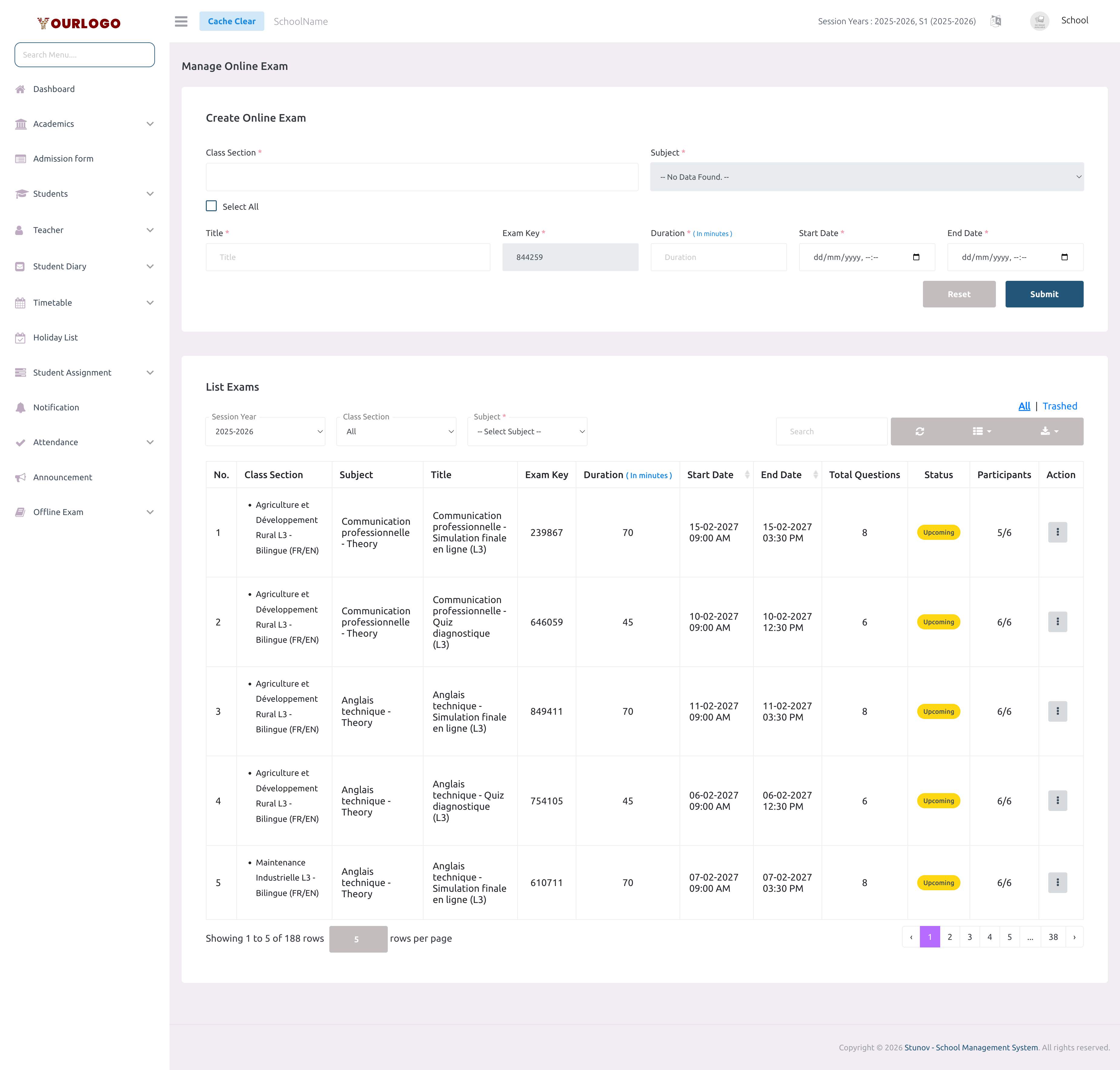Open the Select Subject dropdown
The height and width of the screenshot is (1070, 1120).
click(527, 432)
